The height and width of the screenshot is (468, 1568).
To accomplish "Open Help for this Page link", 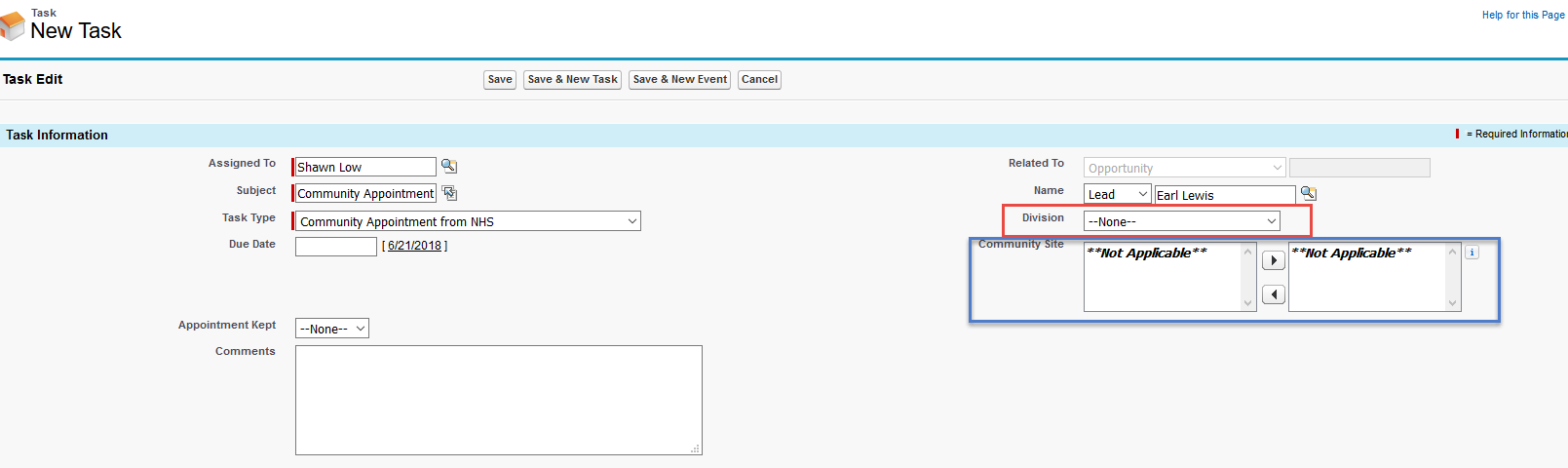I will click(1523, 15).
